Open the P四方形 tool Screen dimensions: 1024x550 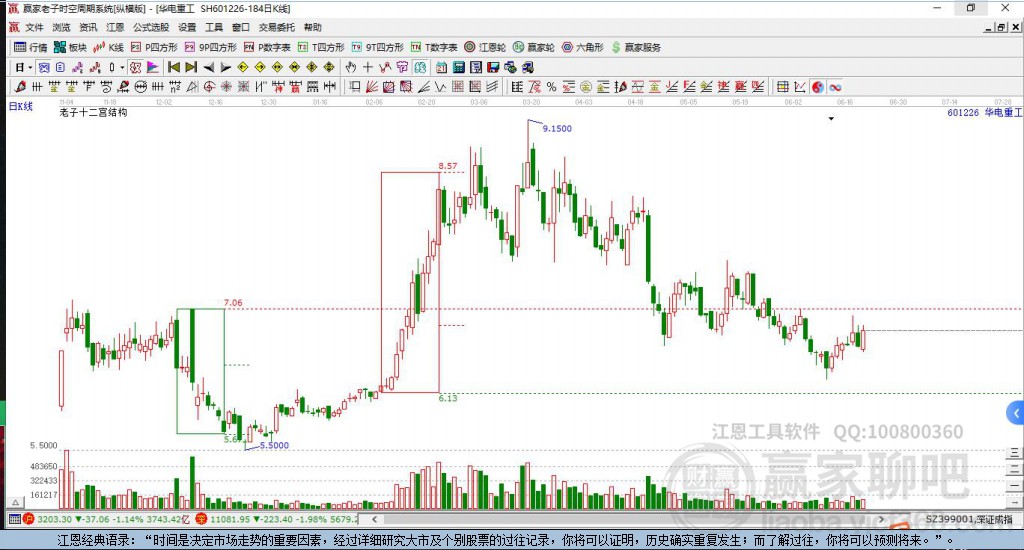click(154, 47)
